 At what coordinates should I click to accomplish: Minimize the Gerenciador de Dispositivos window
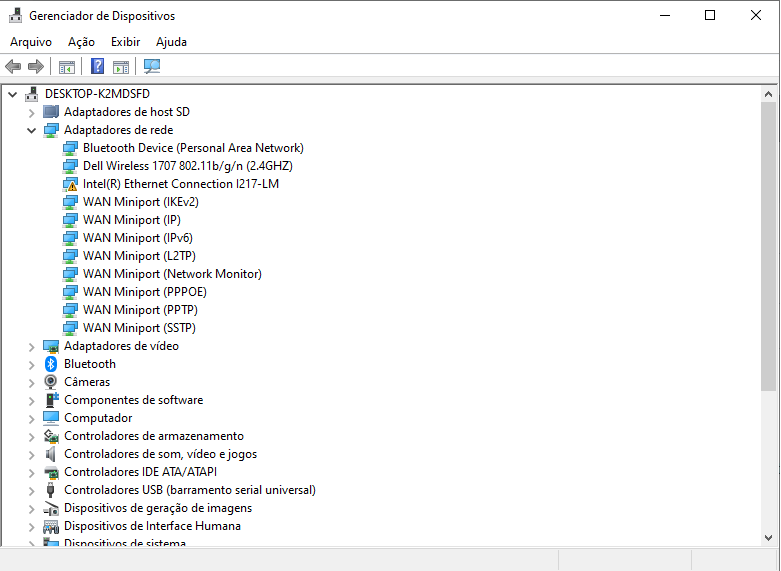pos(664,15)
